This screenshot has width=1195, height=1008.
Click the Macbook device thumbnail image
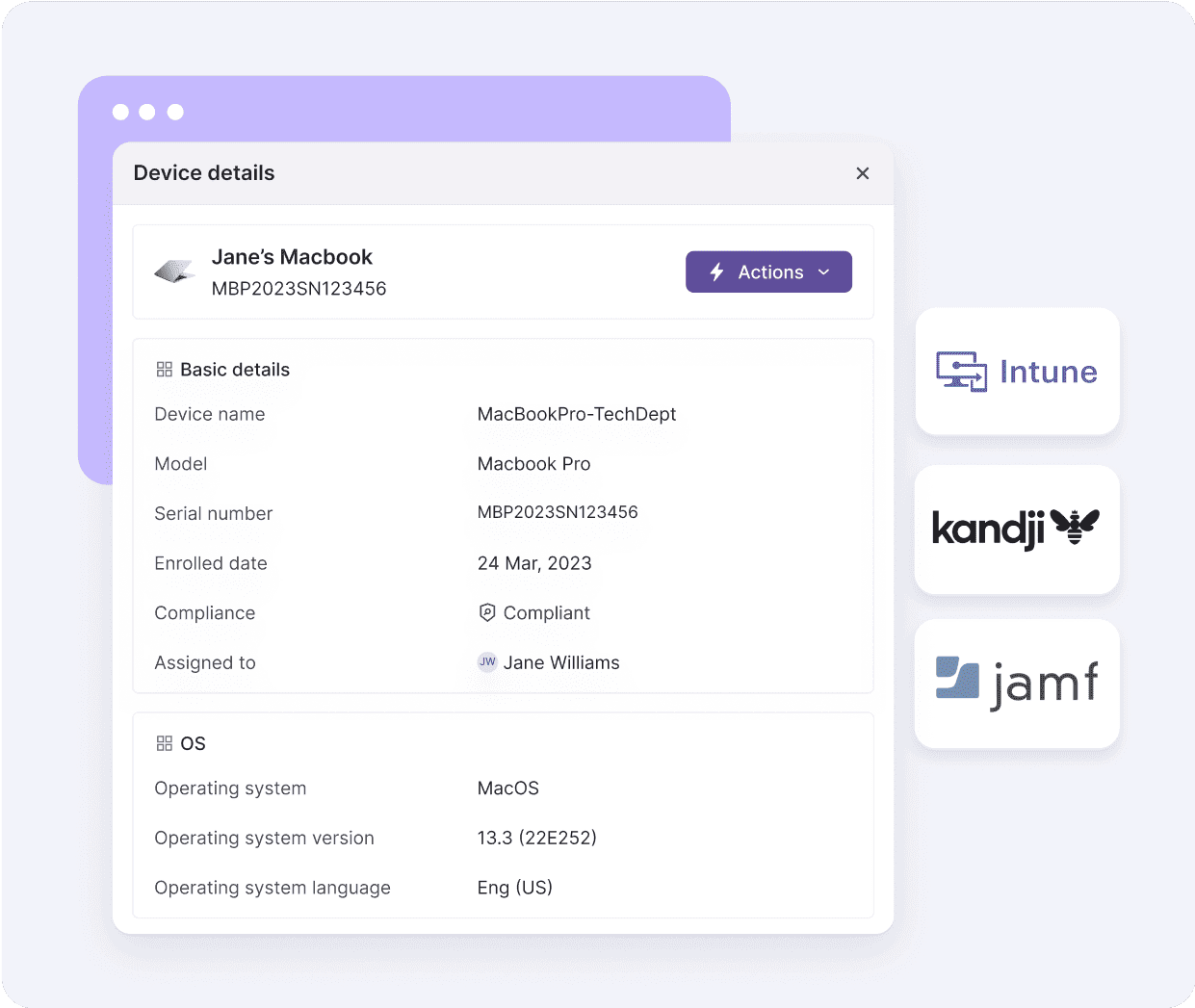(x=175, y=272)
